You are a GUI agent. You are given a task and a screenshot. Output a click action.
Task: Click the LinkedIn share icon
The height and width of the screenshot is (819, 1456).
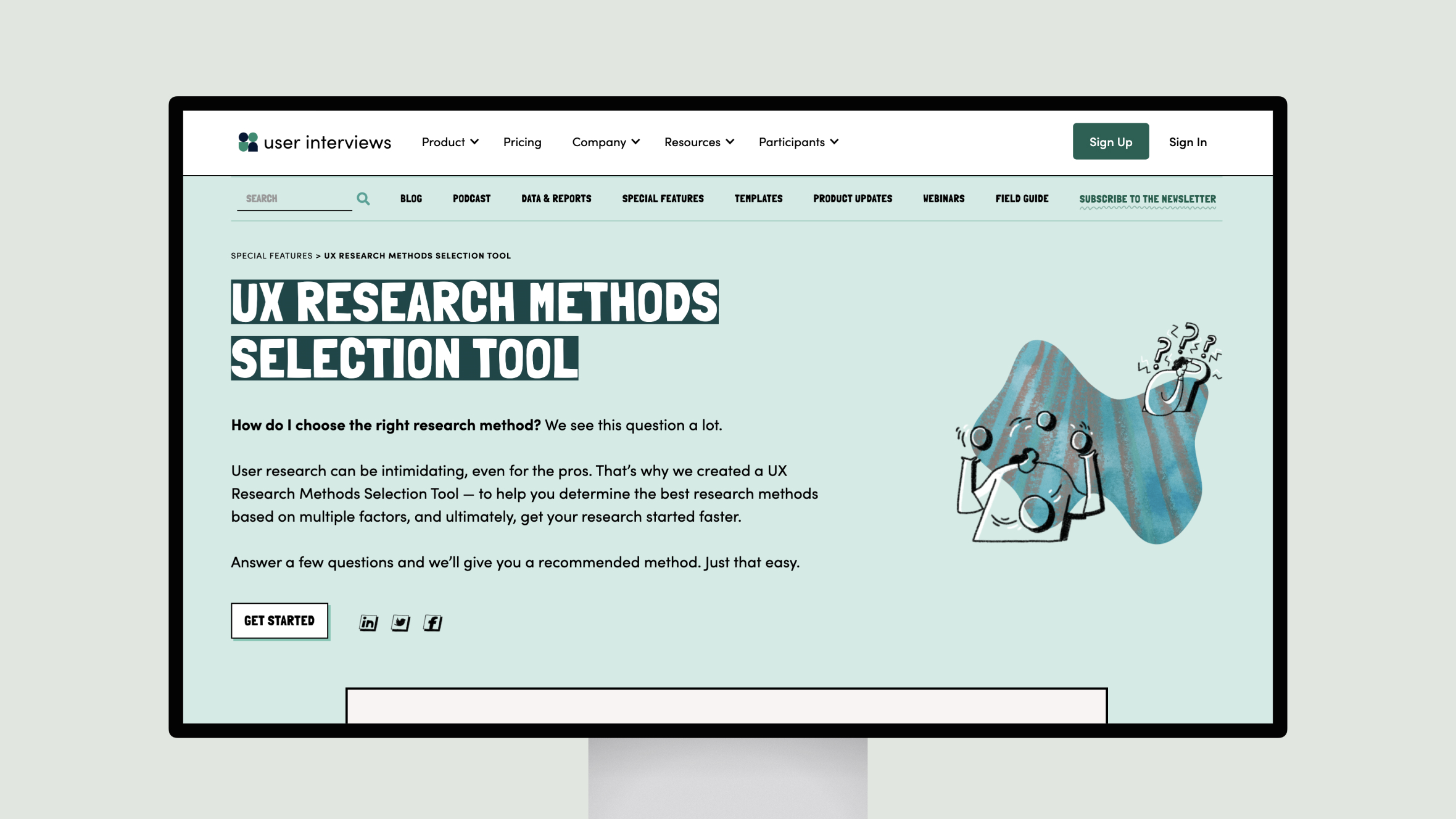coord(368,622)
